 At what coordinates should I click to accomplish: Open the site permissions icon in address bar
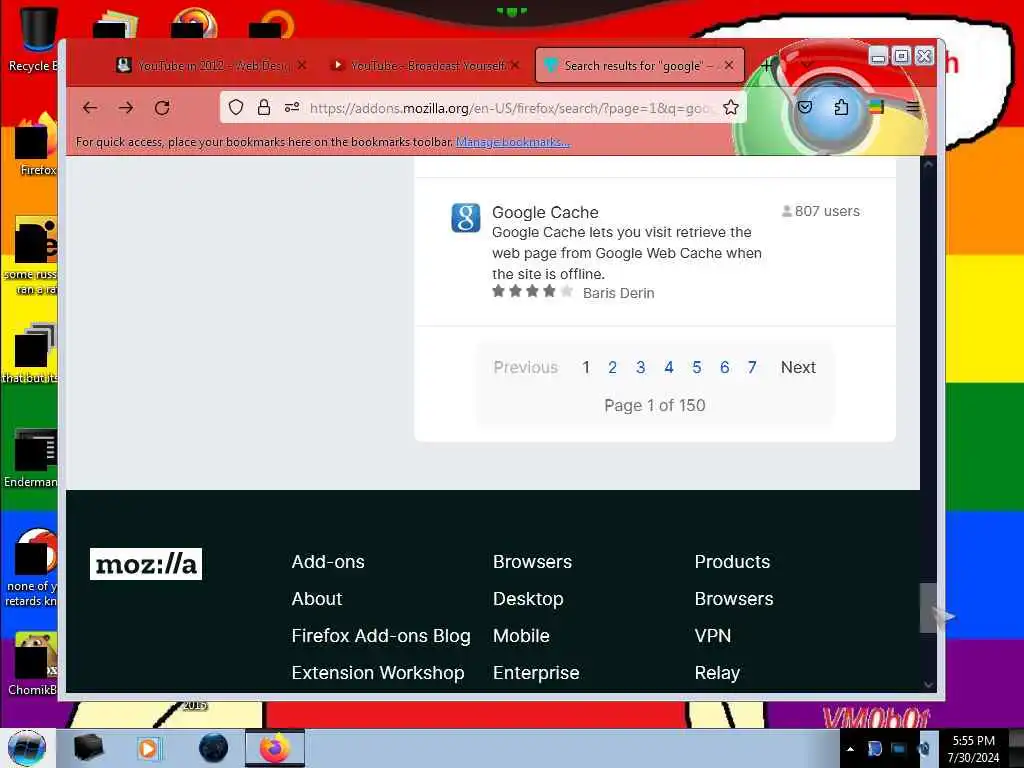[x=292, y=107]
